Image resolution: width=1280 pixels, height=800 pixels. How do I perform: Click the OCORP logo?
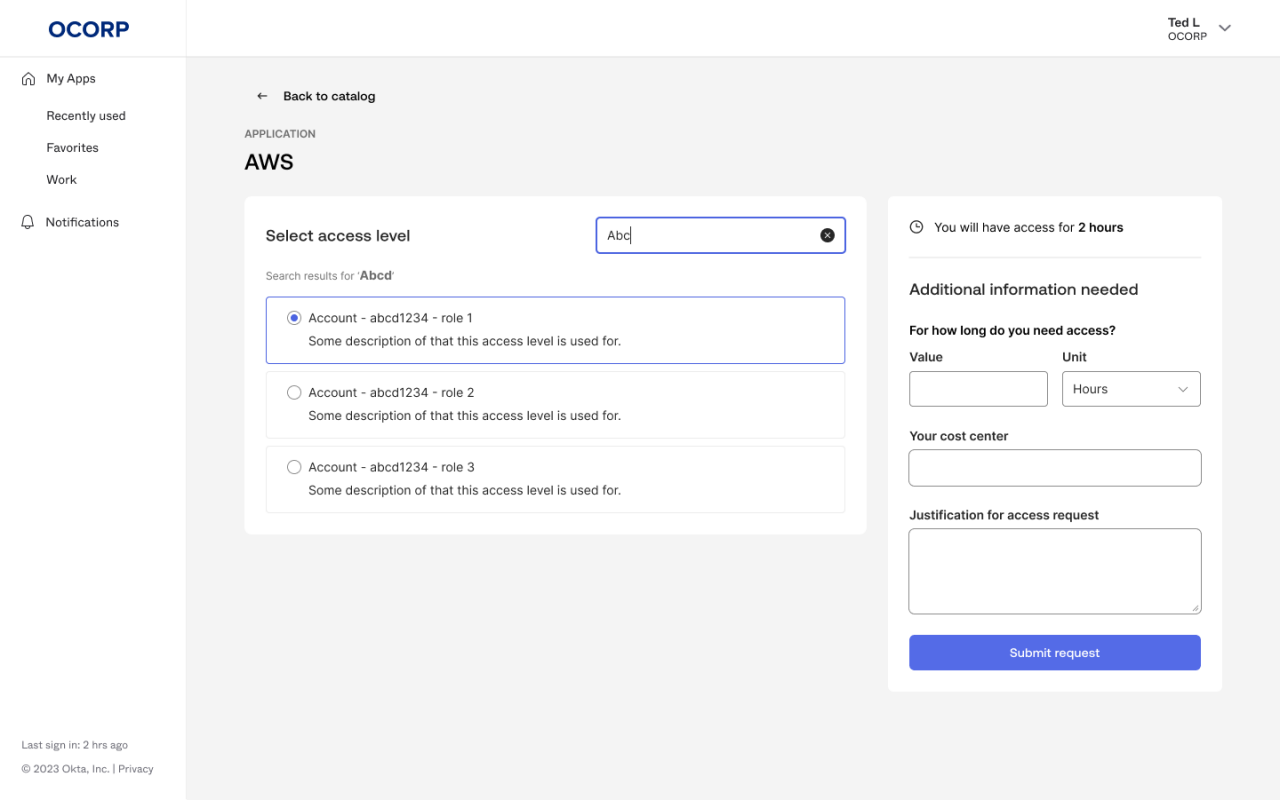(88, 29)
